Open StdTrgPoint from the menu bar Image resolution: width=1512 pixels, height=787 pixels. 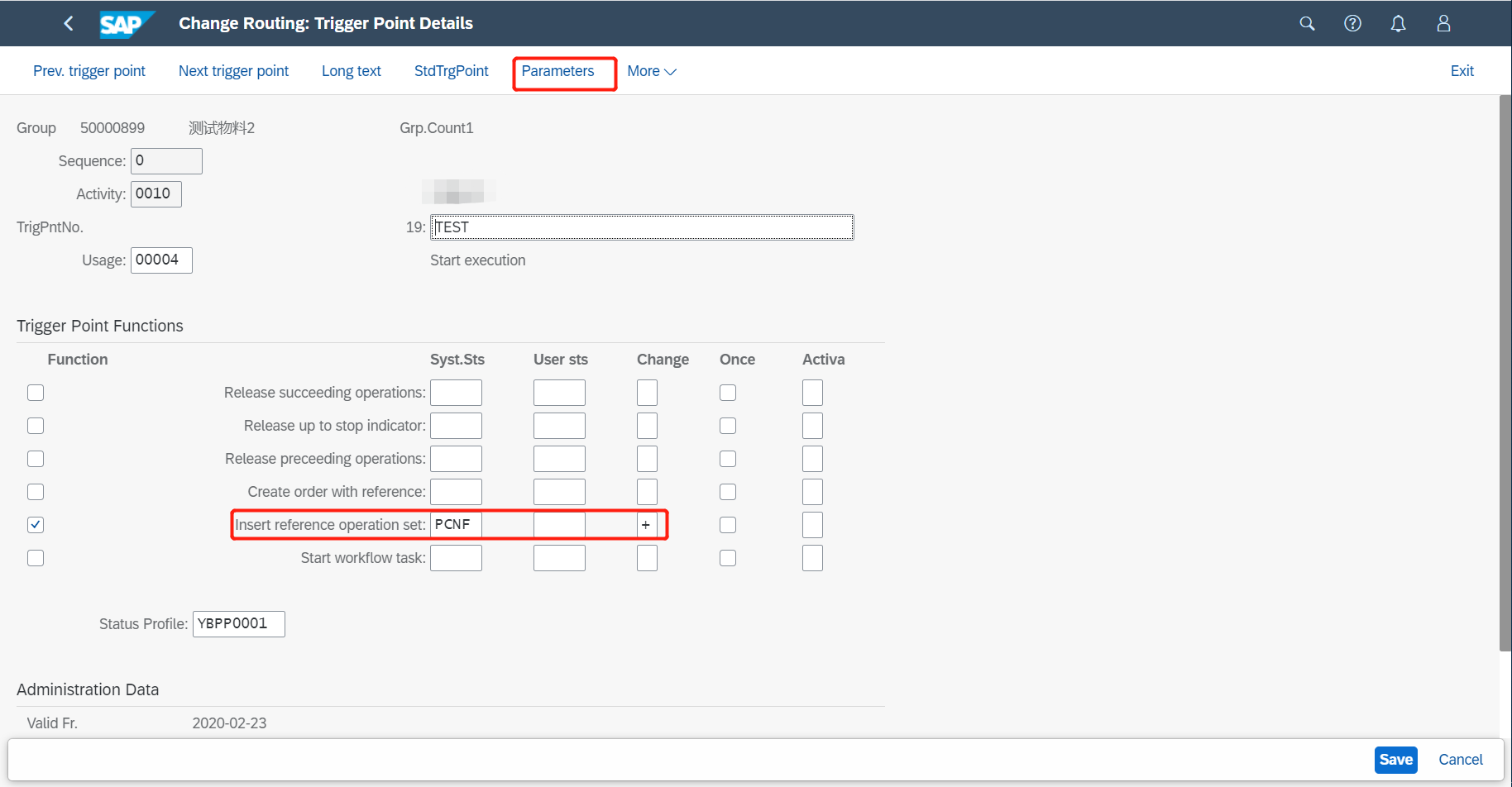[451, 71]
